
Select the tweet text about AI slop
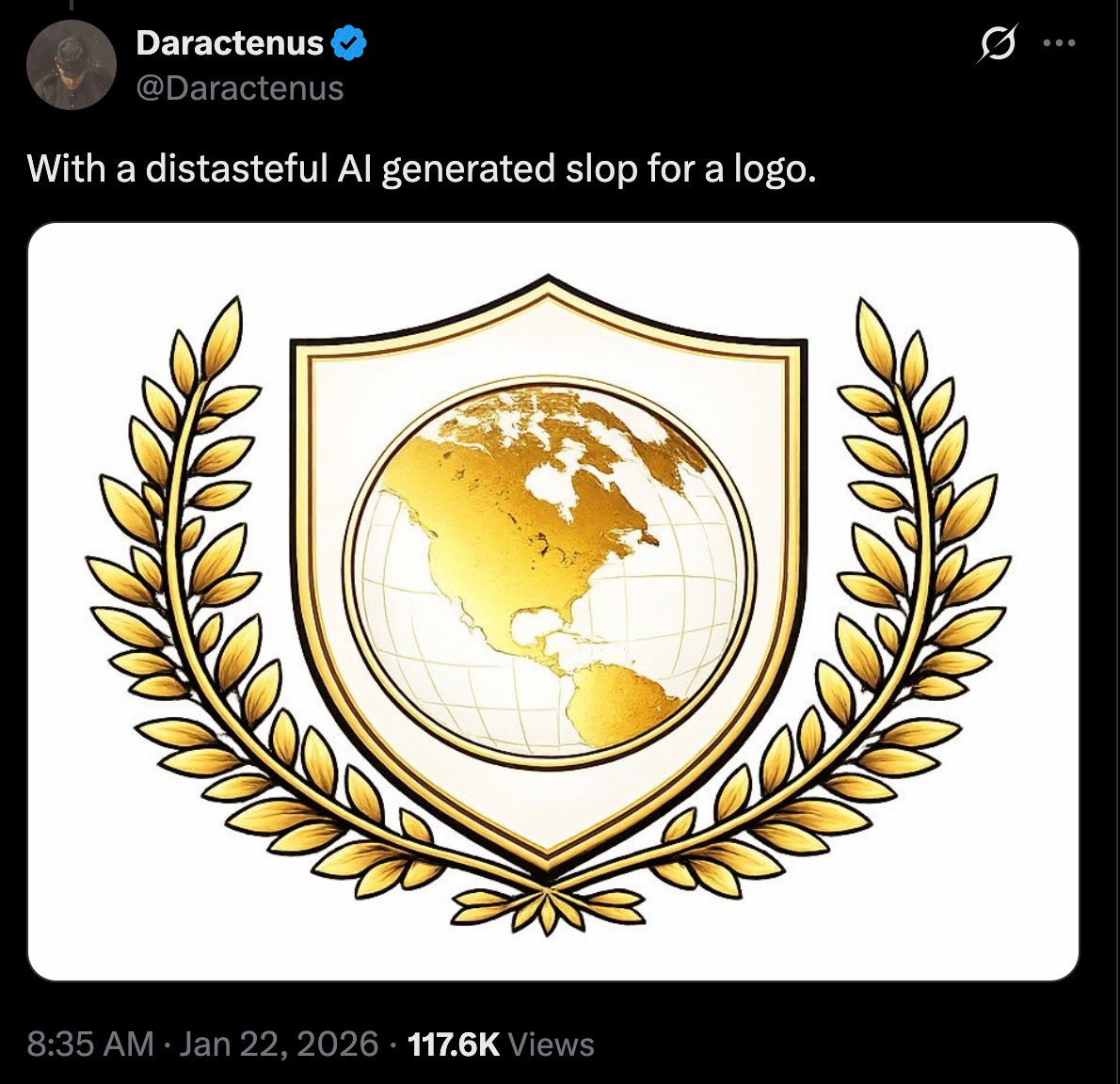[422, 169]
